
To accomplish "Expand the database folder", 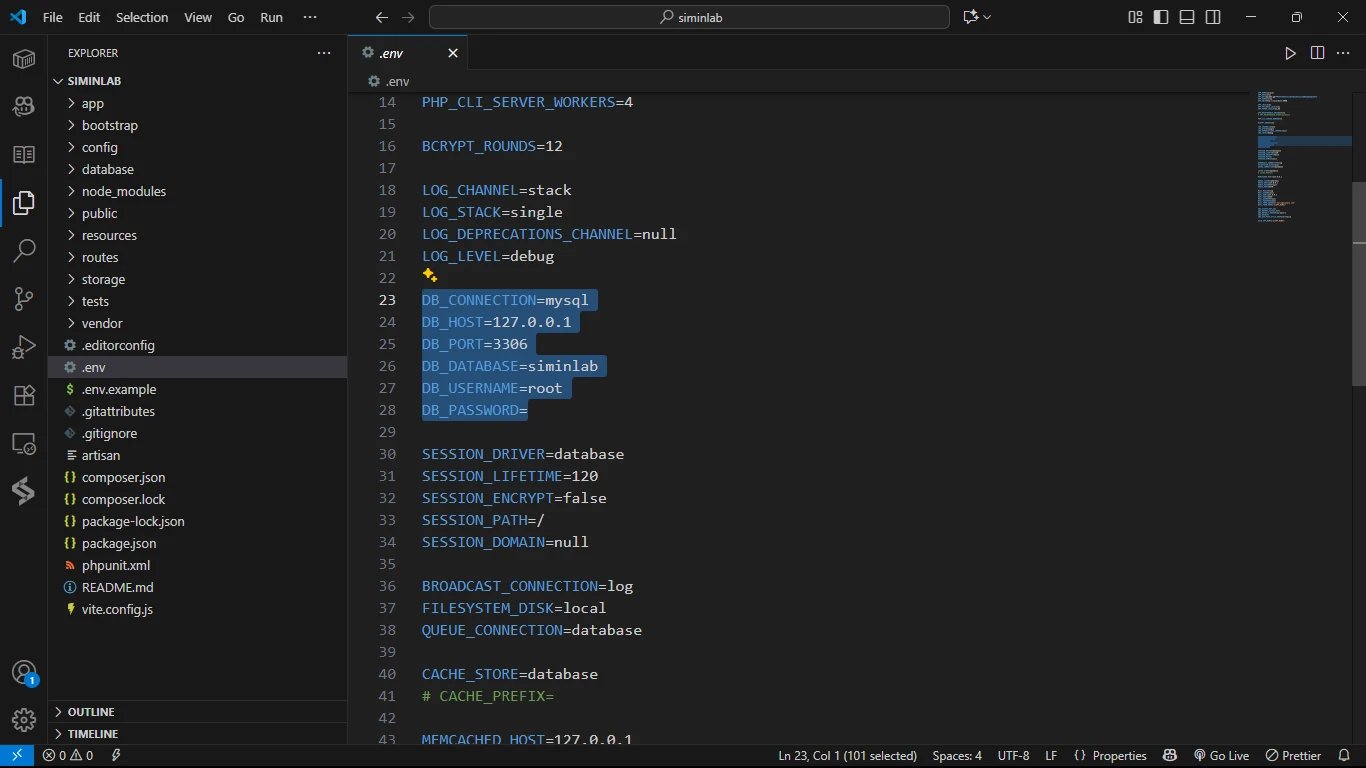I will 107,169.
